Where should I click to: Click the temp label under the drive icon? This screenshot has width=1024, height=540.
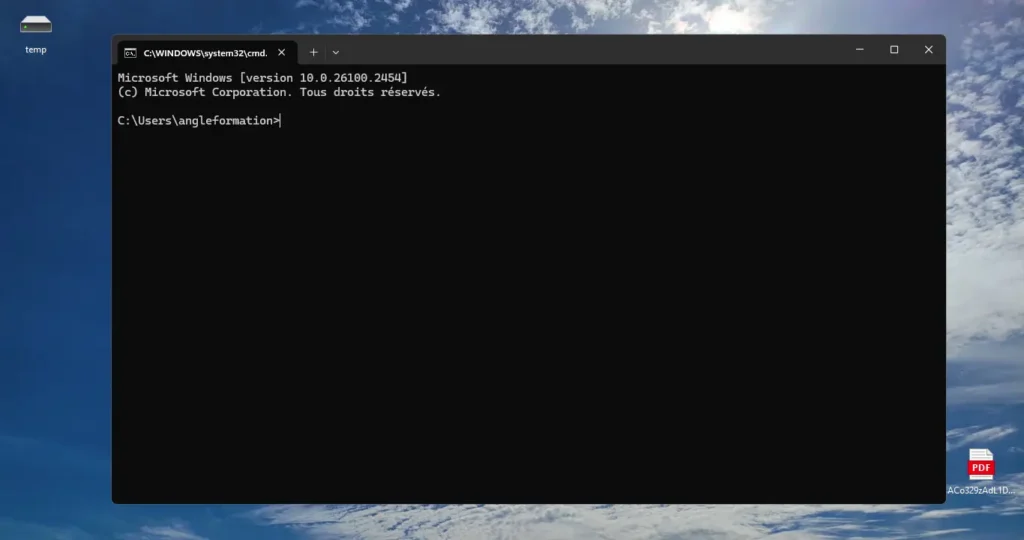point(36,50)
